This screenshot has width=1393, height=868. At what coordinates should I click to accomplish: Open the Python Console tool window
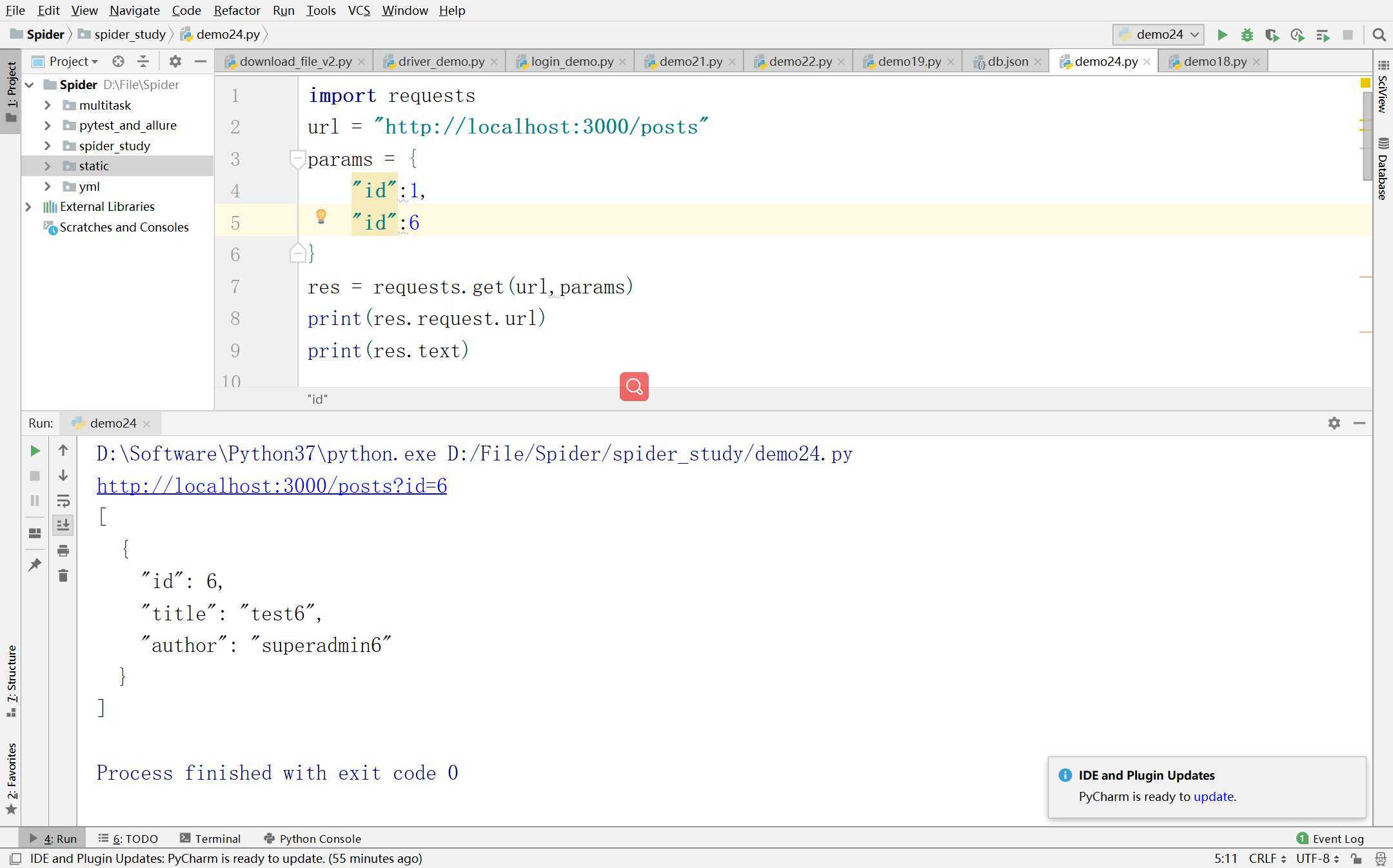313,838
